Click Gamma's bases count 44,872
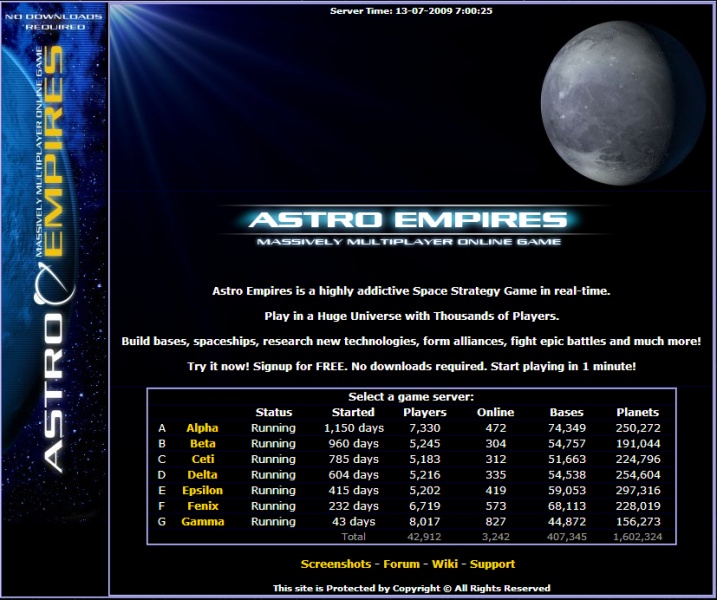 click(567, 521)
